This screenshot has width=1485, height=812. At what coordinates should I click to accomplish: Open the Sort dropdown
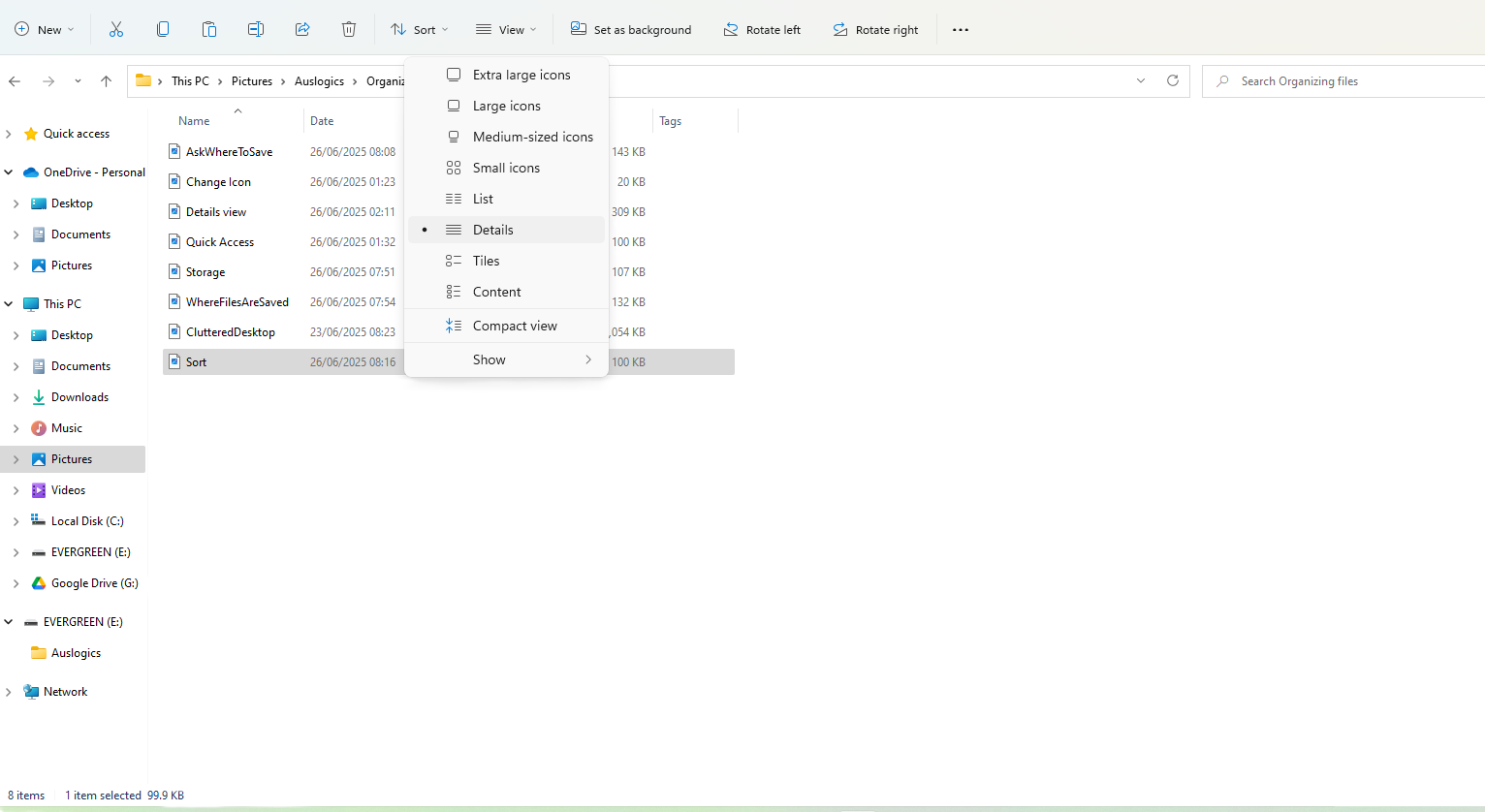point(419,29)
